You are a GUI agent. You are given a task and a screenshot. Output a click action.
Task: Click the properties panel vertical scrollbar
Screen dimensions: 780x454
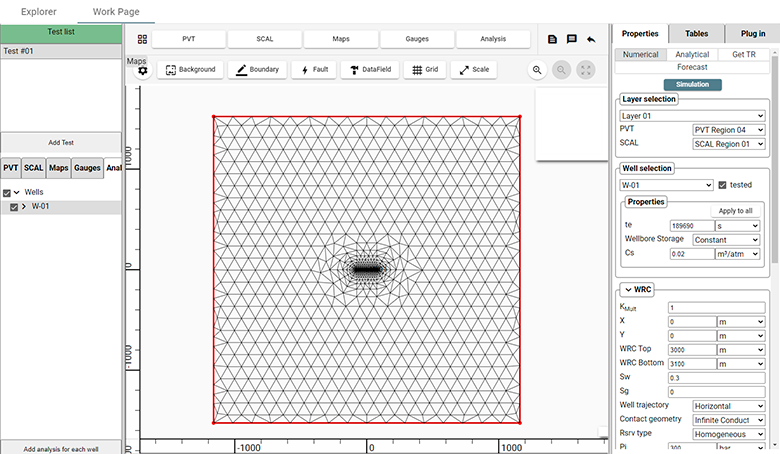point(775,159)
